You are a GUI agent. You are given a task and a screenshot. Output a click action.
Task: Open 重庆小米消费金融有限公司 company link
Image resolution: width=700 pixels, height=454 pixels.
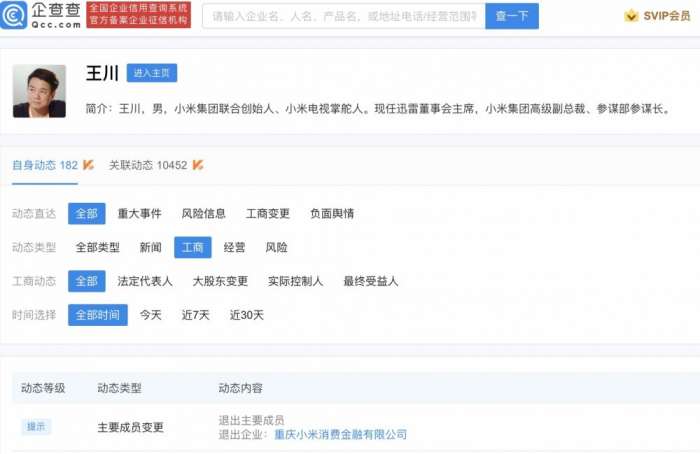click(x=340, y=434)
